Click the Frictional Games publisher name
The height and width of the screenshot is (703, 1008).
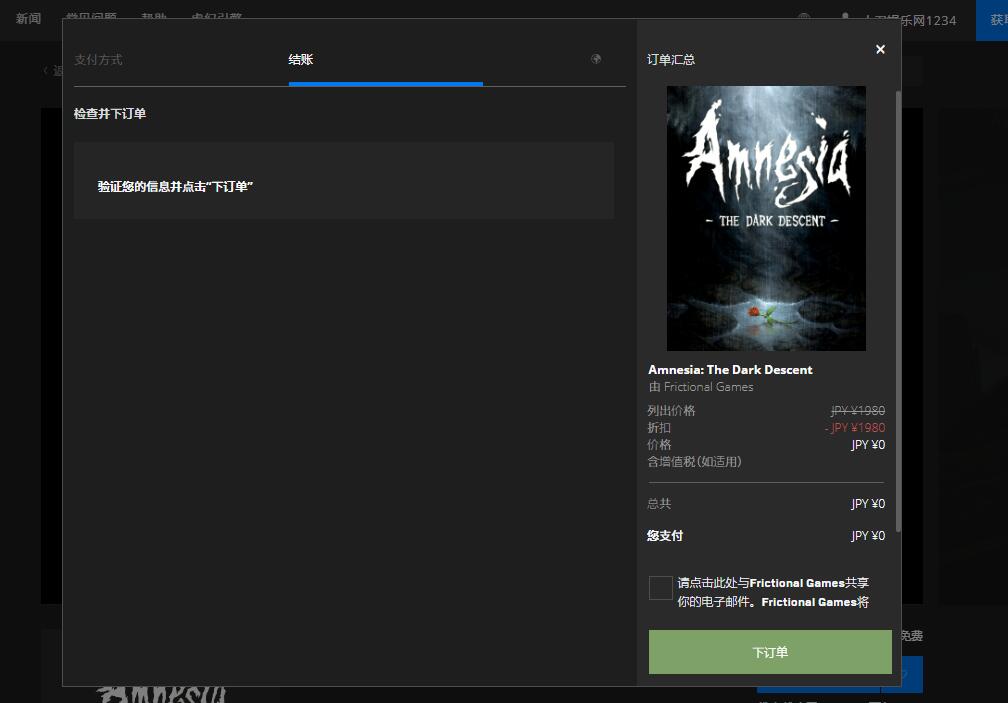pyautogui.click(x=708, y=387)
